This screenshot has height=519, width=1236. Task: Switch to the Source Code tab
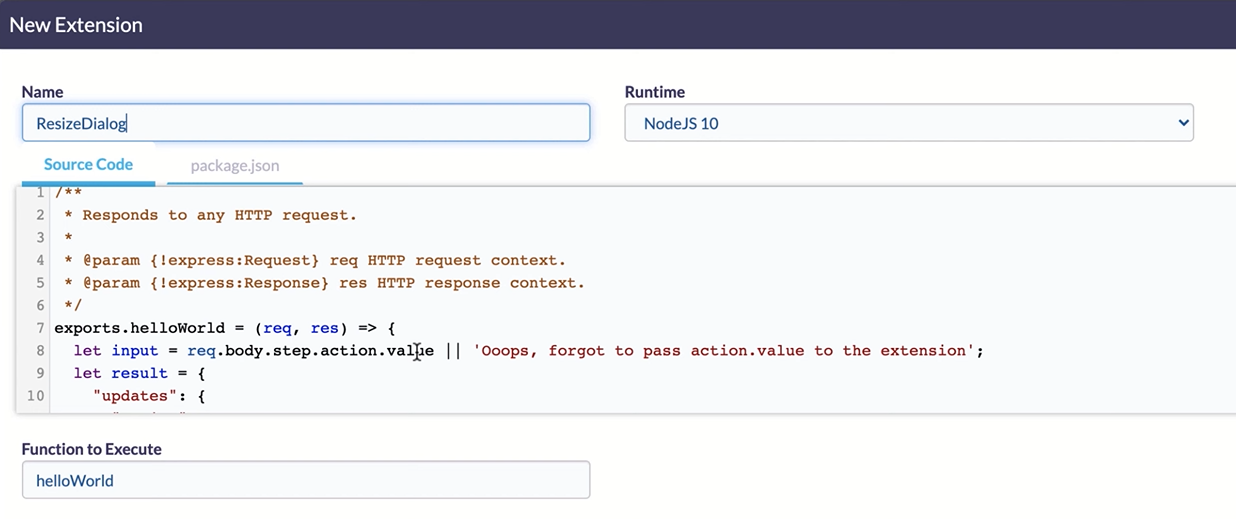coord(88,165)
